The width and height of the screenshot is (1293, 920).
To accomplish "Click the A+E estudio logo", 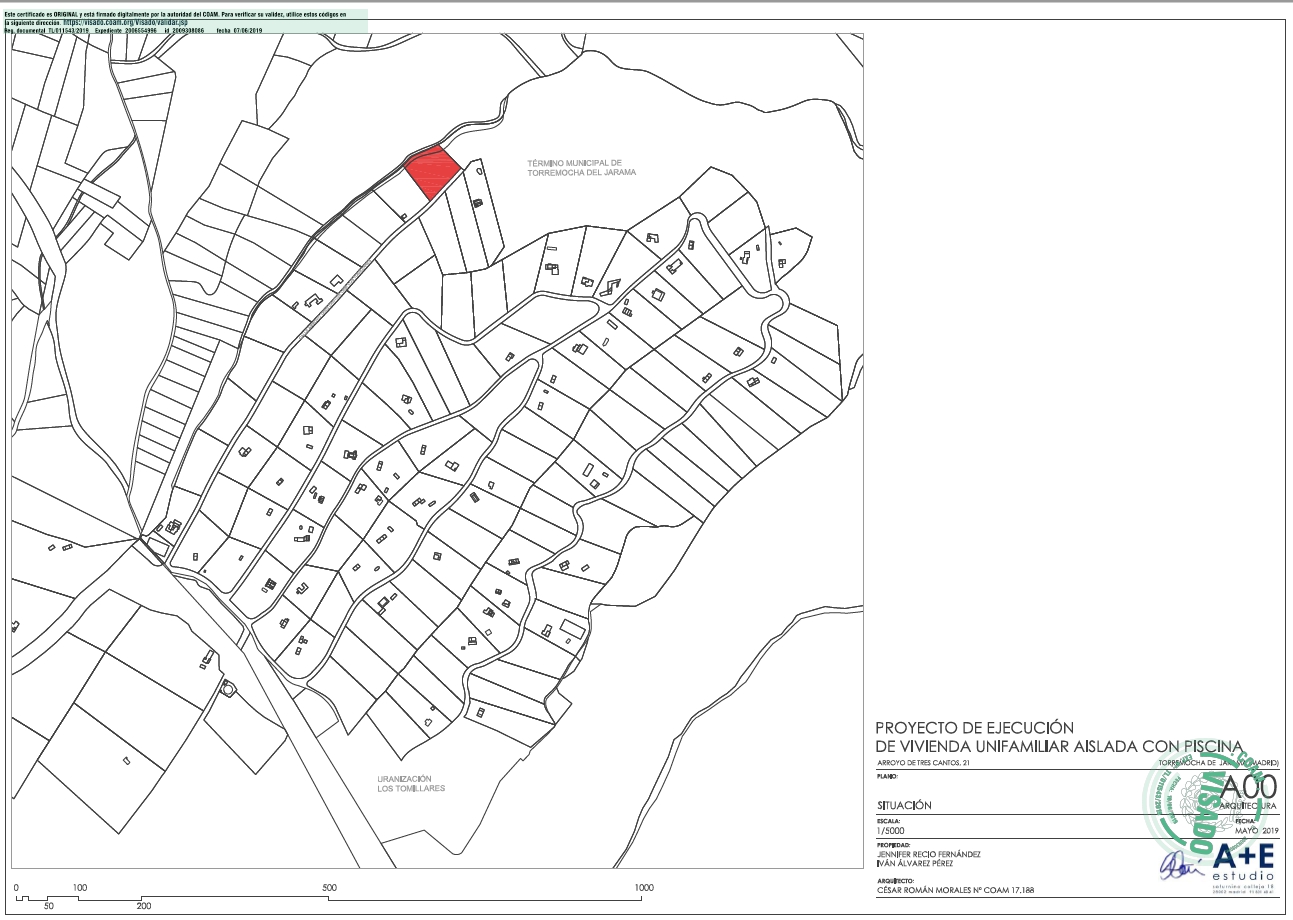I will click(1243, 864).
